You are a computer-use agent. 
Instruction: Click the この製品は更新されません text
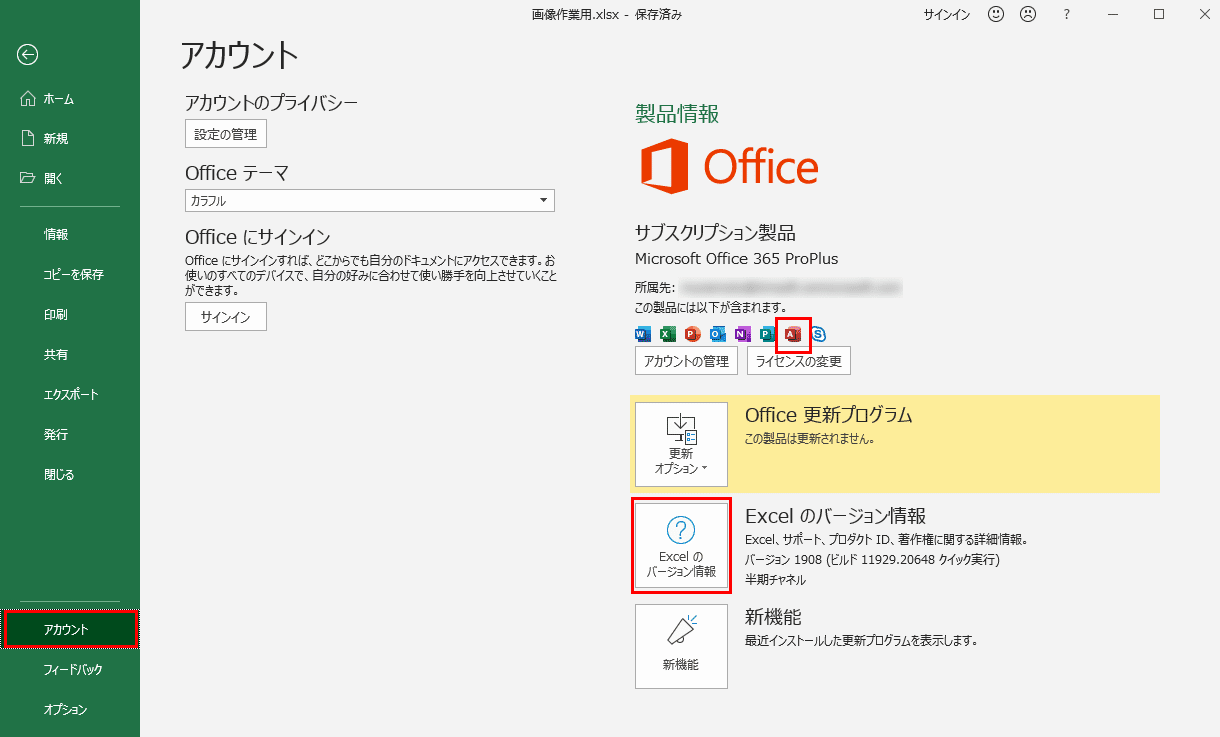pyautogui.click(x=811, y=438)
